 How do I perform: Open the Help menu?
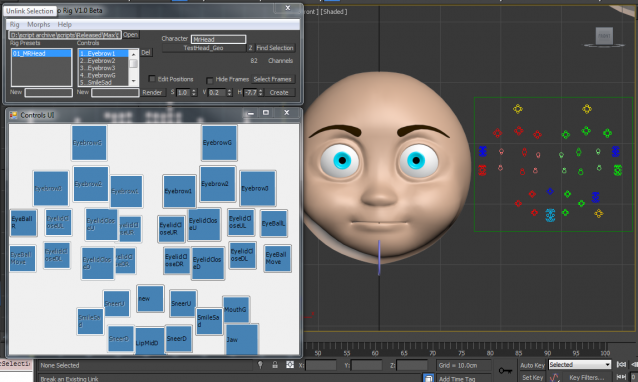click(64, 24)
